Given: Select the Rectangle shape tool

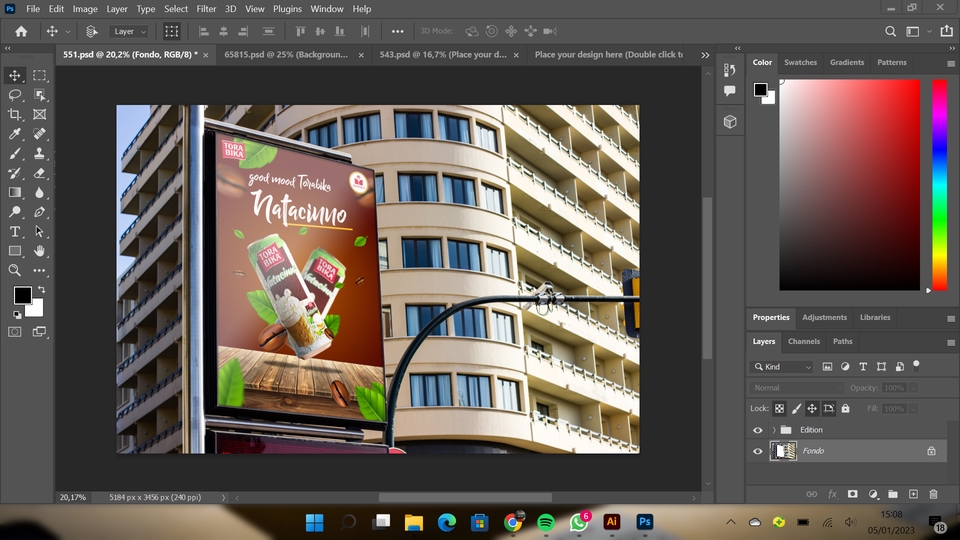Looking at the screenshot, I should (15, 250).
